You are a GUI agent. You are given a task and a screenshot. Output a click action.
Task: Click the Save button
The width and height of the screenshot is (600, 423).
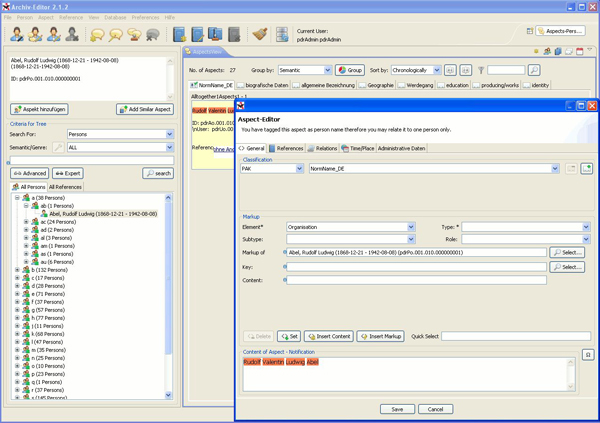[x=397, y=409]
